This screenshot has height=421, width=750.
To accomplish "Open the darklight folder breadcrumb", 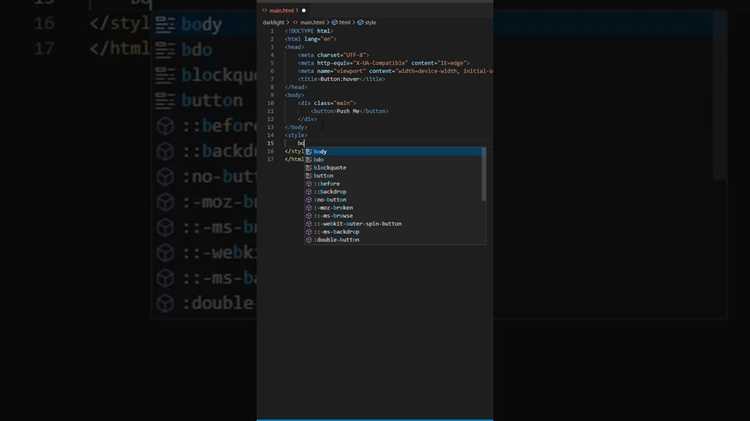I will coord(274,22).
